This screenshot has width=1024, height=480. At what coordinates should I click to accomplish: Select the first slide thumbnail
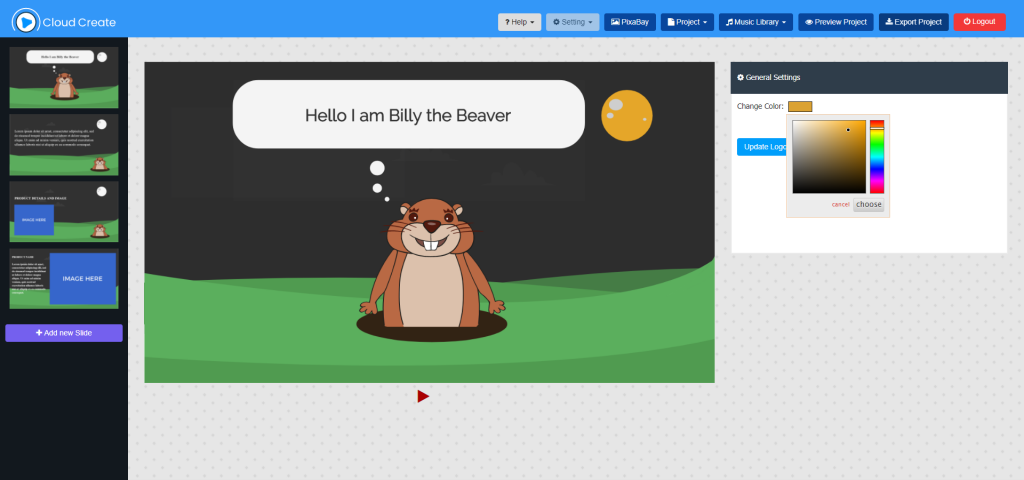point(64,77)
